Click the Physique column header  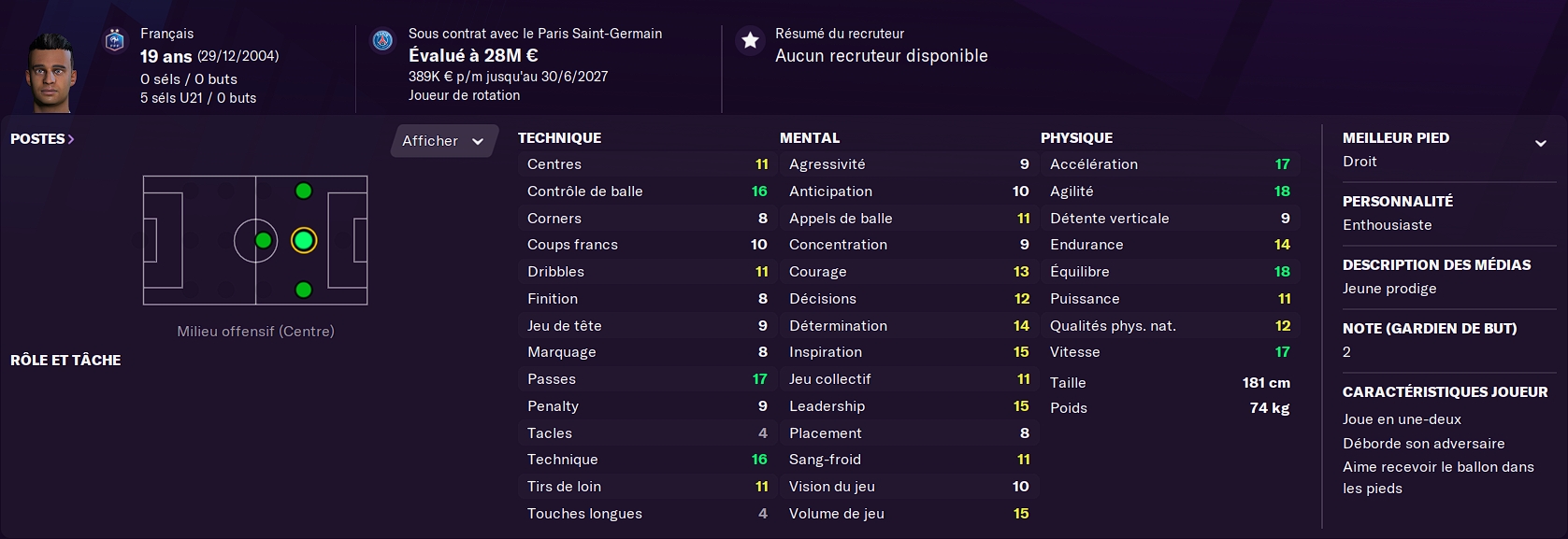point(1076,137)
